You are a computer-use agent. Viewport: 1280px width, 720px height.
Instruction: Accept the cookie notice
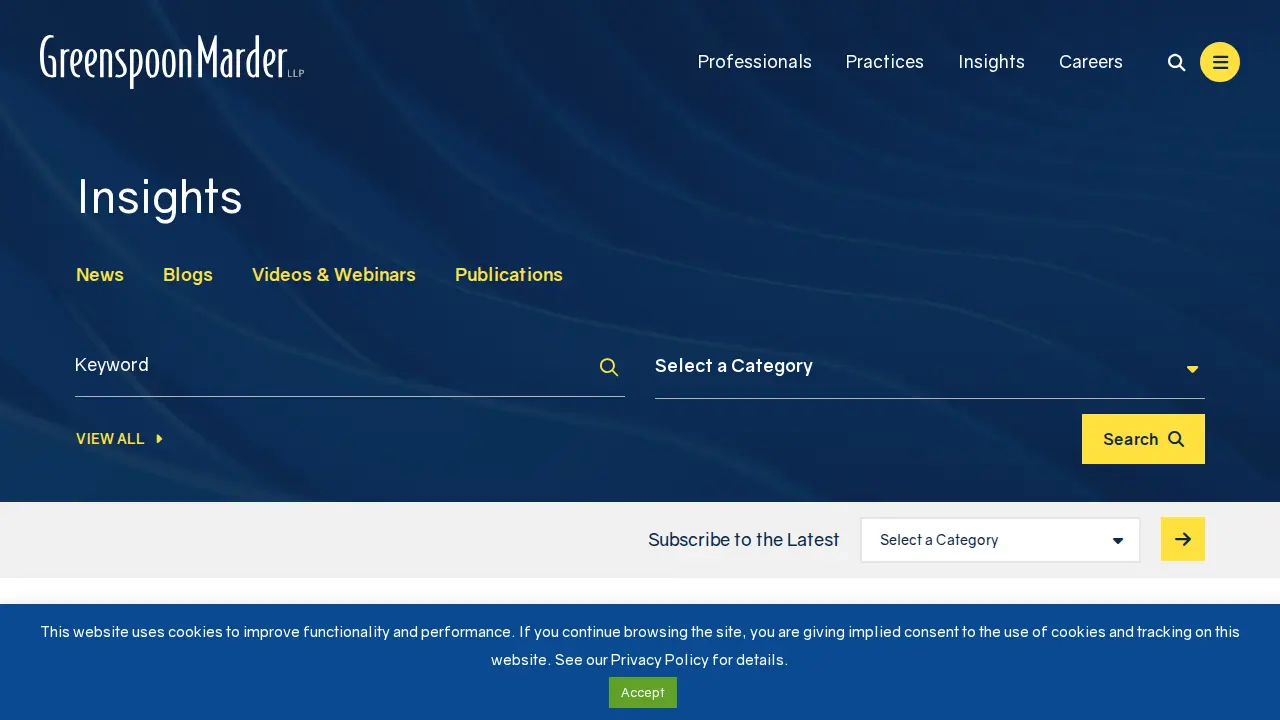click(643, 692)
